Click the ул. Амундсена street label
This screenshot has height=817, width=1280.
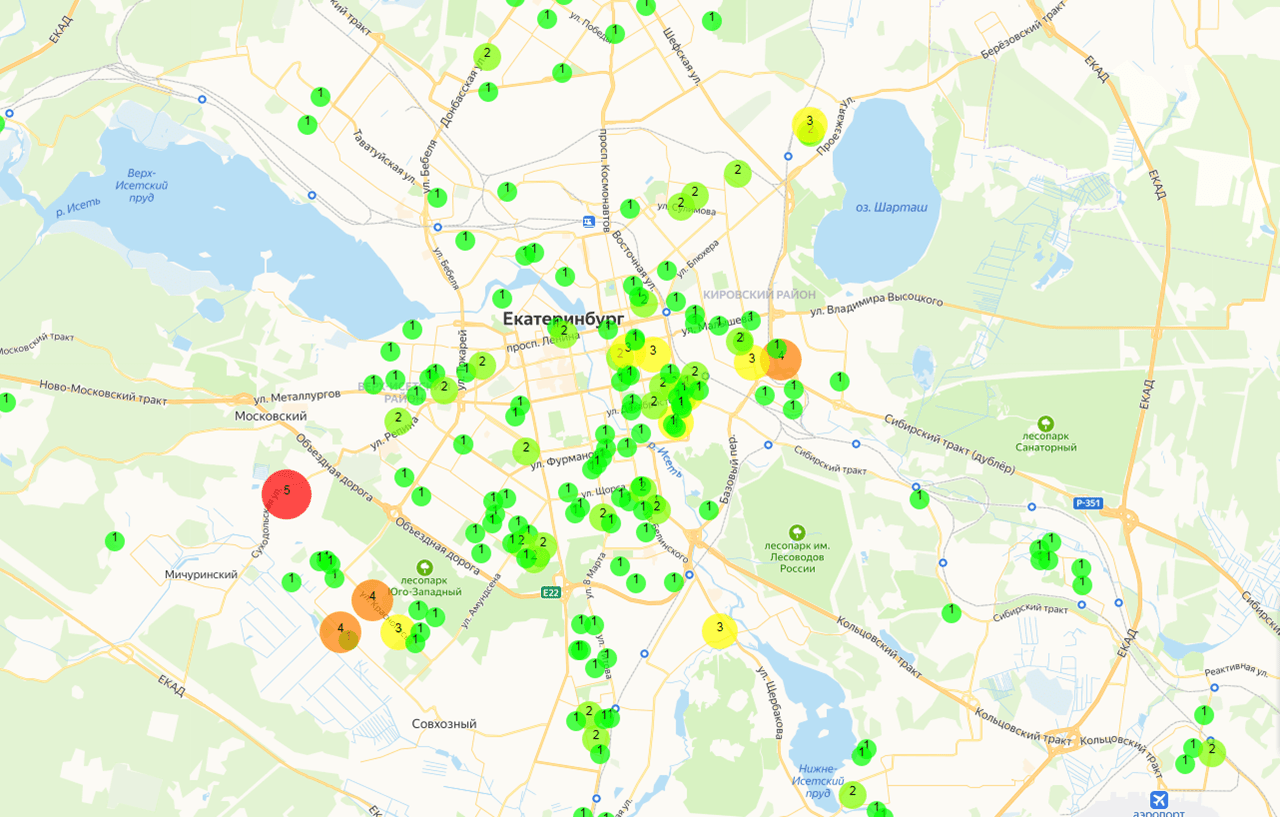[x=481, y=600]
